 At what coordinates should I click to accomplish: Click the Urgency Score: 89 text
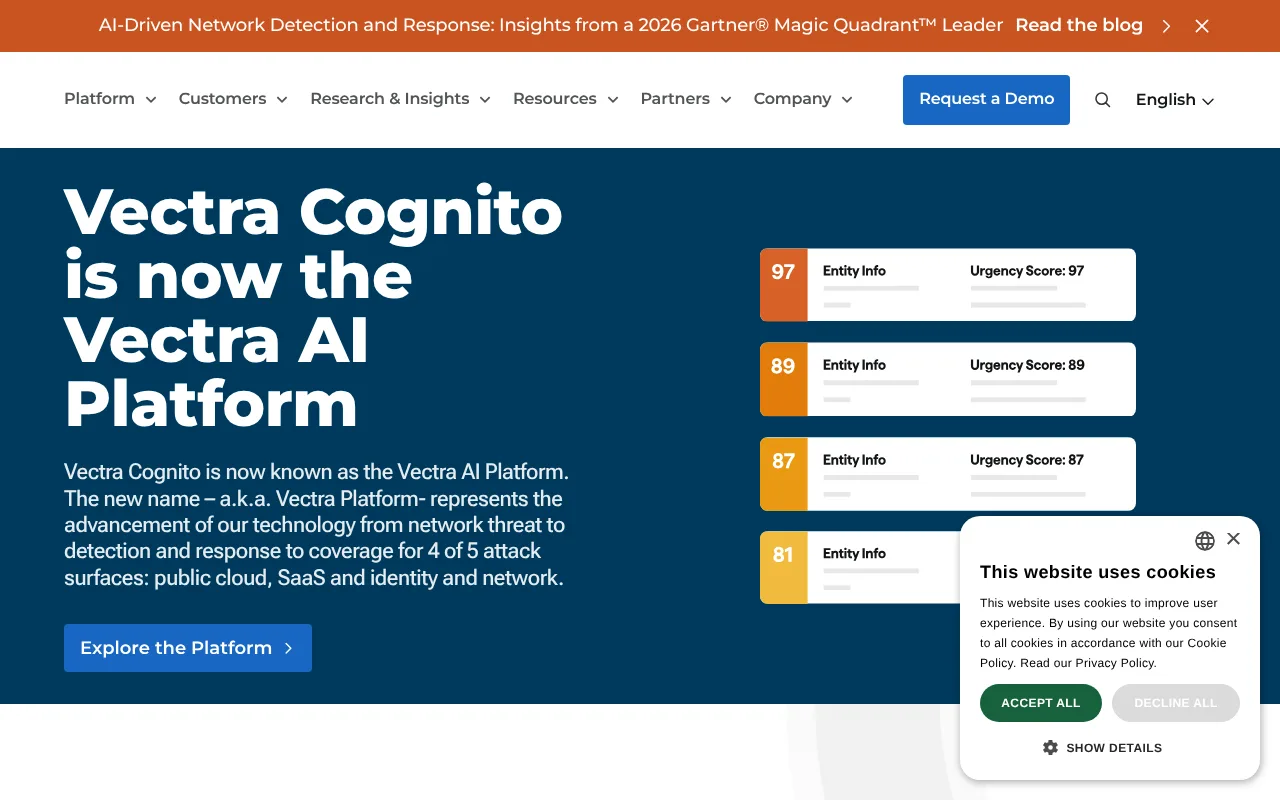(x=1027, y=365)
